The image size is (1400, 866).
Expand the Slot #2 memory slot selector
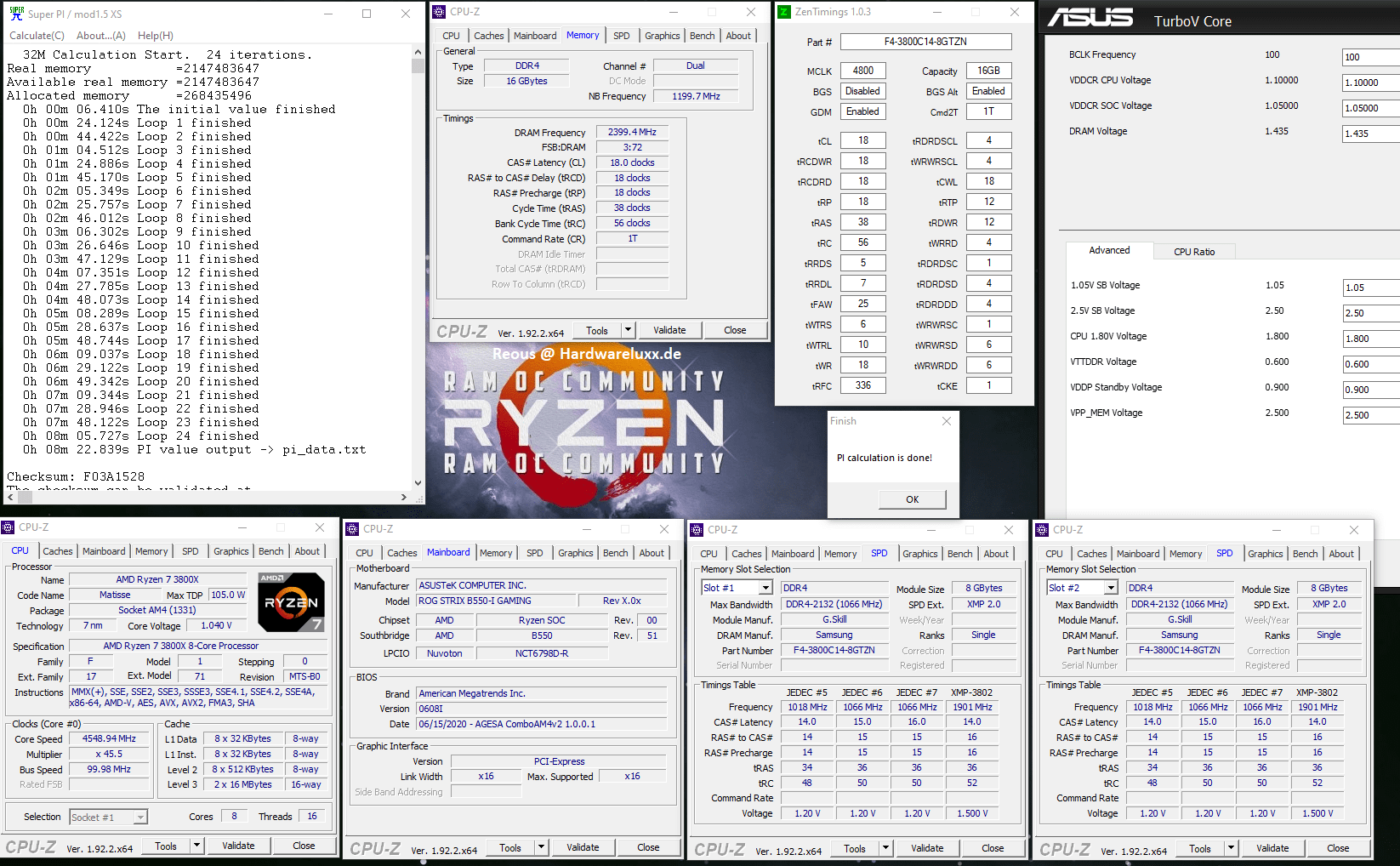[1111, 588]
